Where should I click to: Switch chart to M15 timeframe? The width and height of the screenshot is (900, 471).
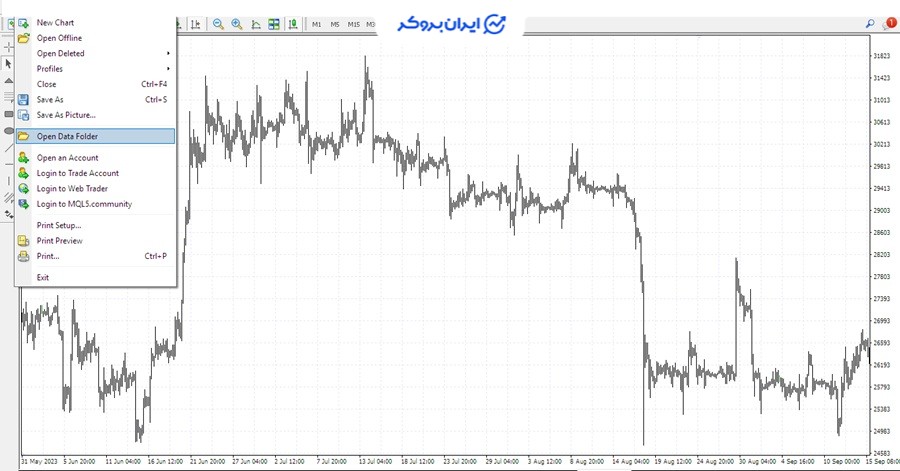354,24
